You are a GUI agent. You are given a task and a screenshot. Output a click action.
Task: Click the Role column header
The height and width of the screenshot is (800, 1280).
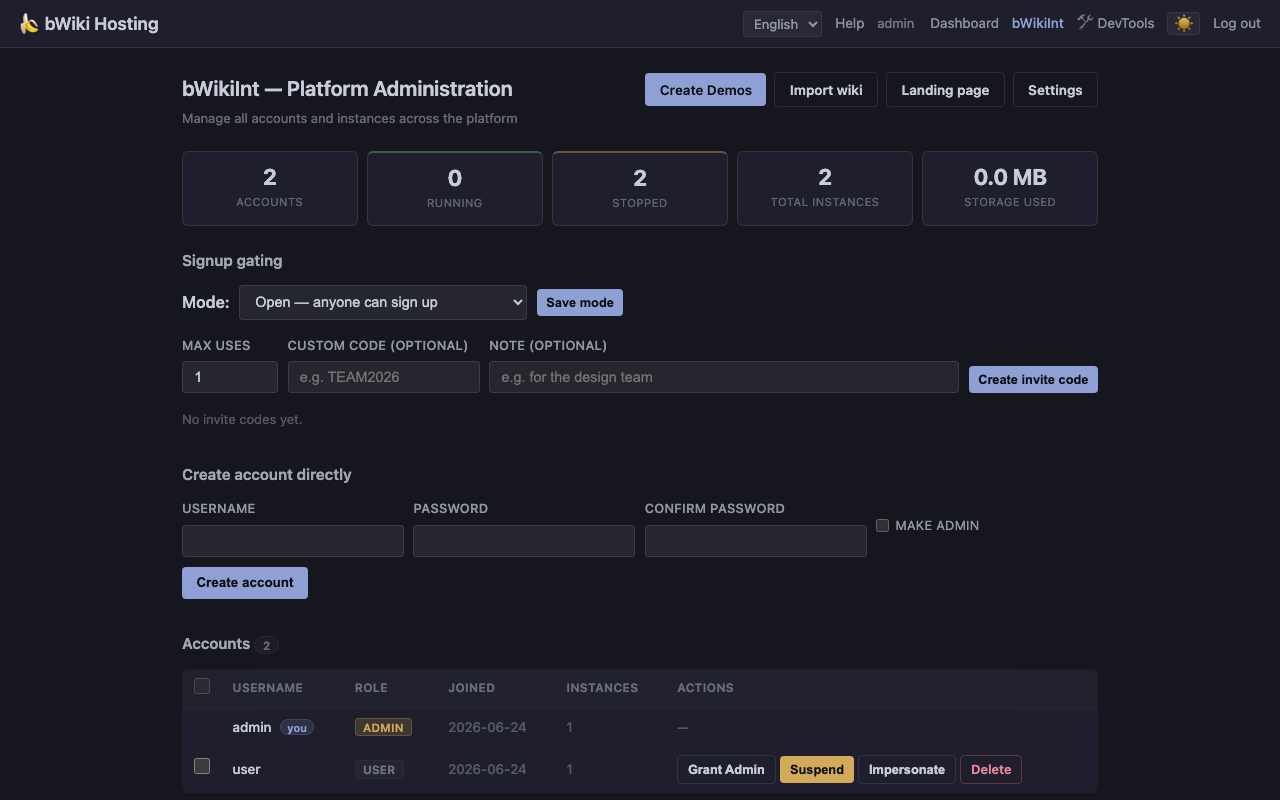(x=371, y=688)
